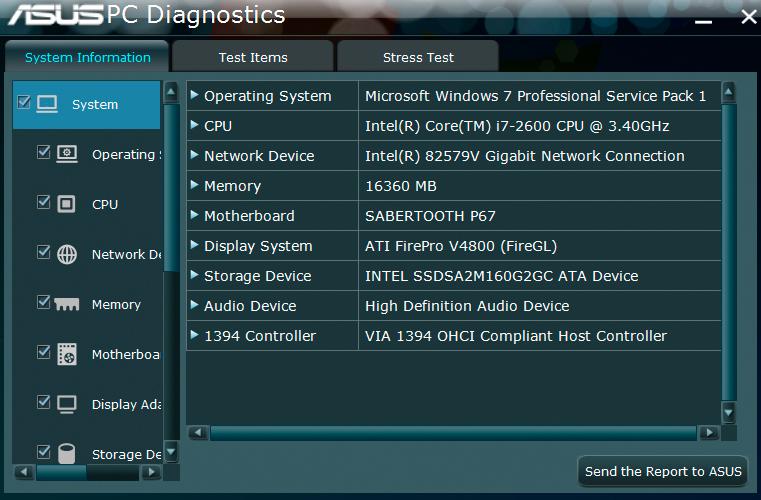761x500 pixels.
Task: Close the PC Diagnostics window
Action: coord(749,17)
